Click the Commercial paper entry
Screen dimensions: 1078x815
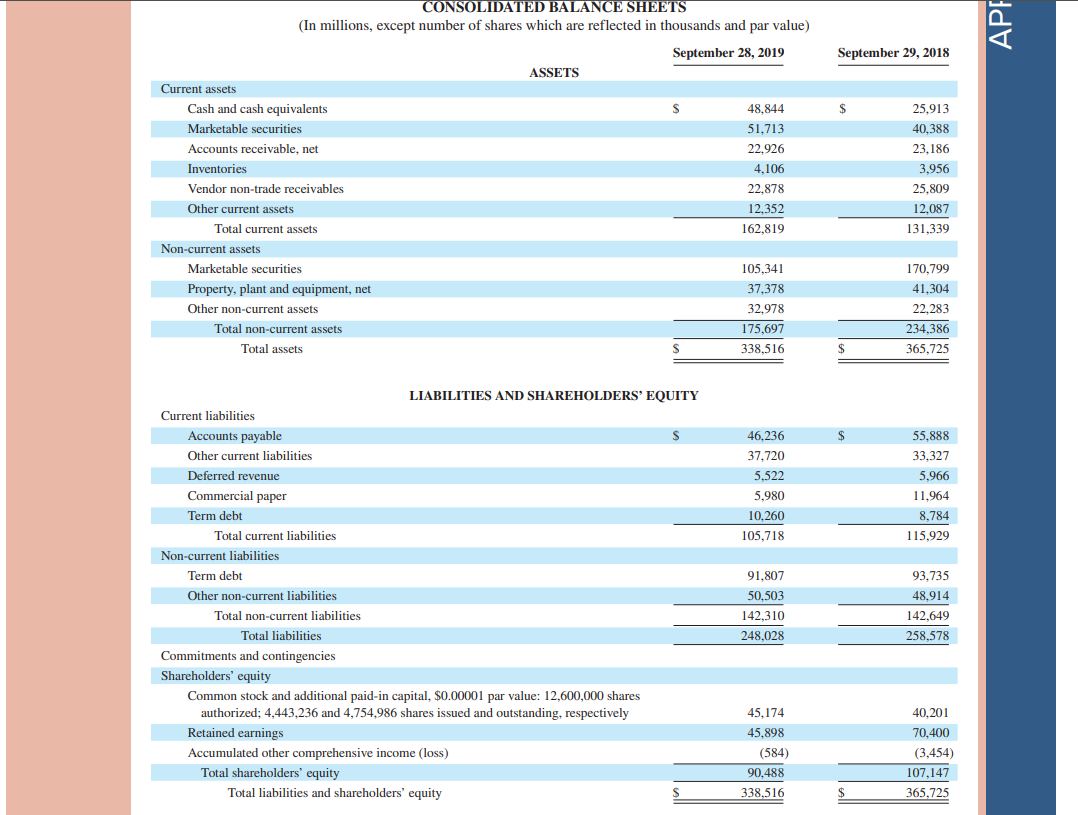point(236,495)
